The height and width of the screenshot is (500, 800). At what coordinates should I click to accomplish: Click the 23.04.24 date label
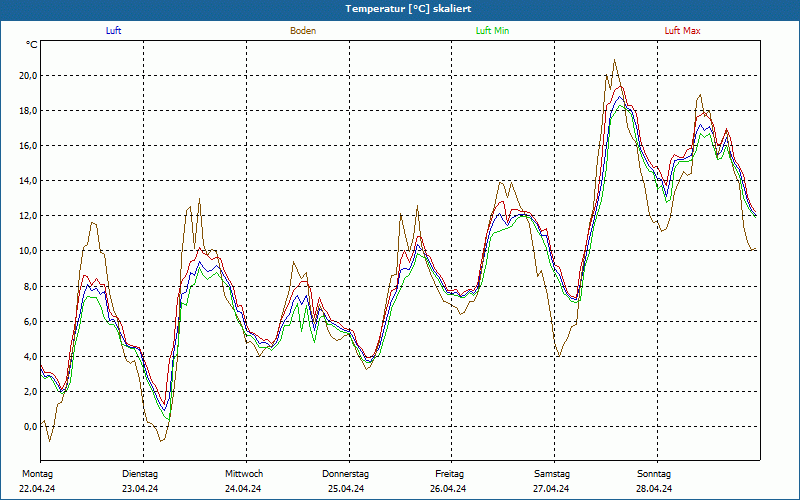click(140, 489)
